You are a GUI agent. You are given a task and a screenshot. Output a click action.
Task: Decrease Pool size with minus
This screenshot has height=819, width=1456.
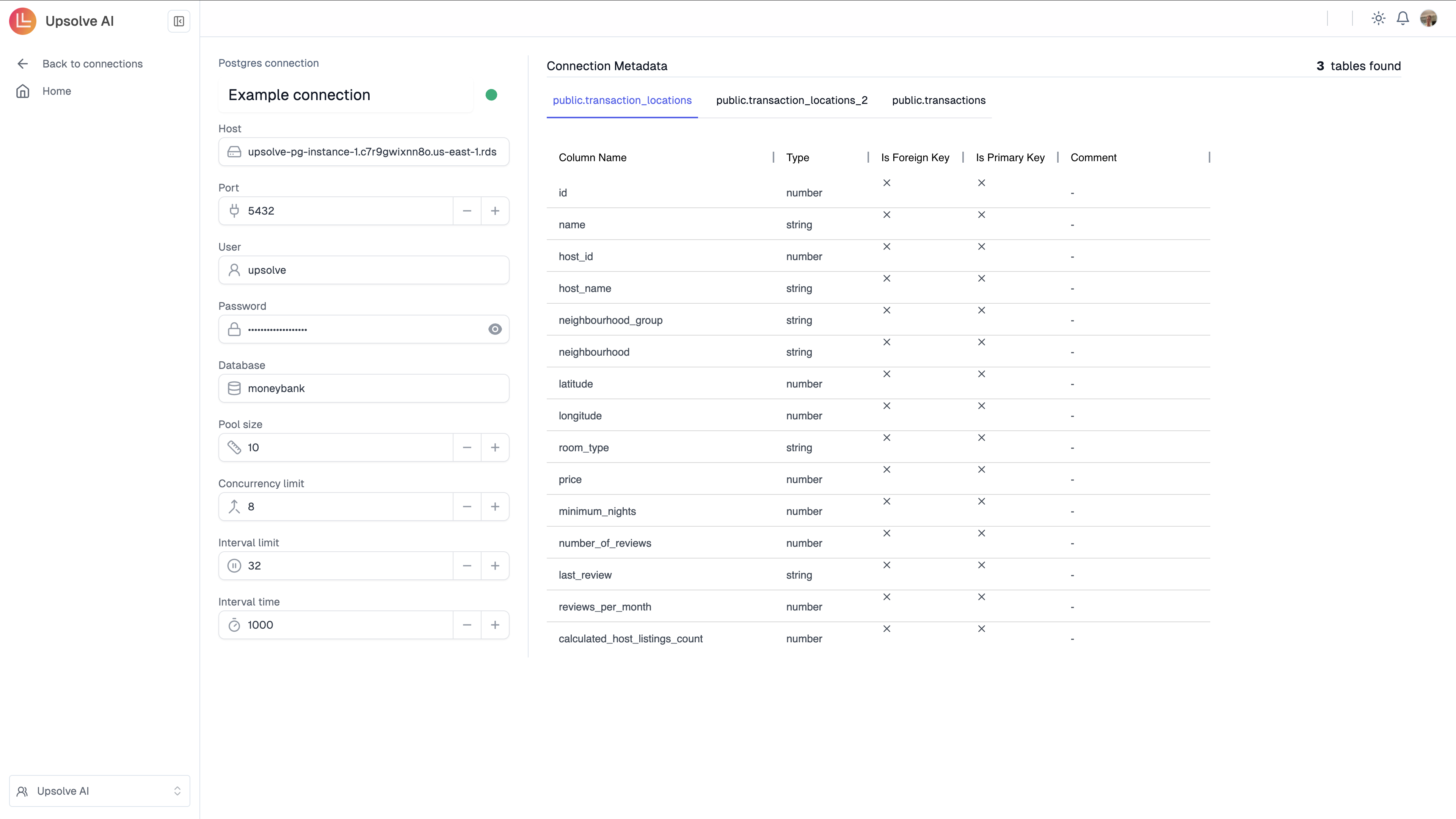point(467,448)
